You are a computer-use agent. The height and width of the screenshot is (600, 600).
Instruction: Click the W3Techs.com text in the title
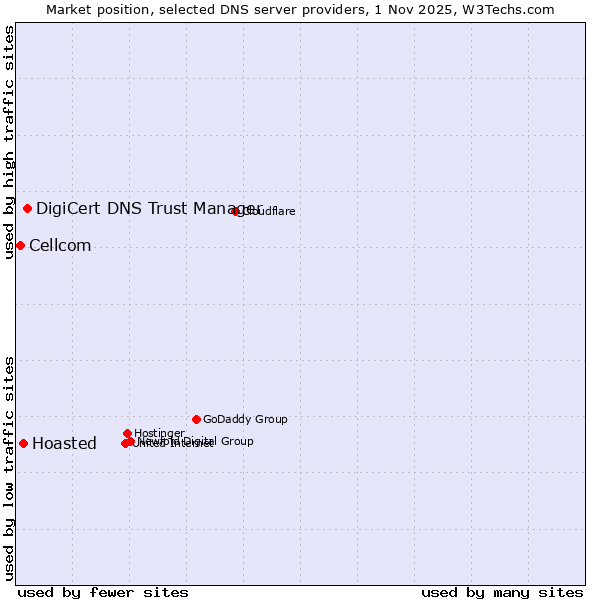point(516,9)
